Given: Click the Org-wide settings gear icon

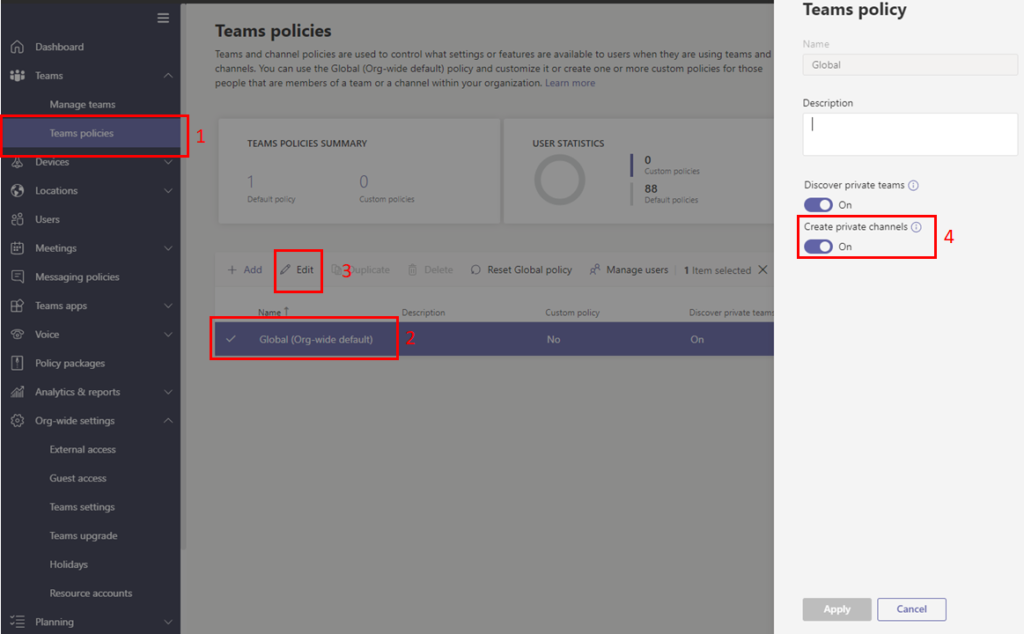Looking at the screenshot, I should tap(18, 420).
